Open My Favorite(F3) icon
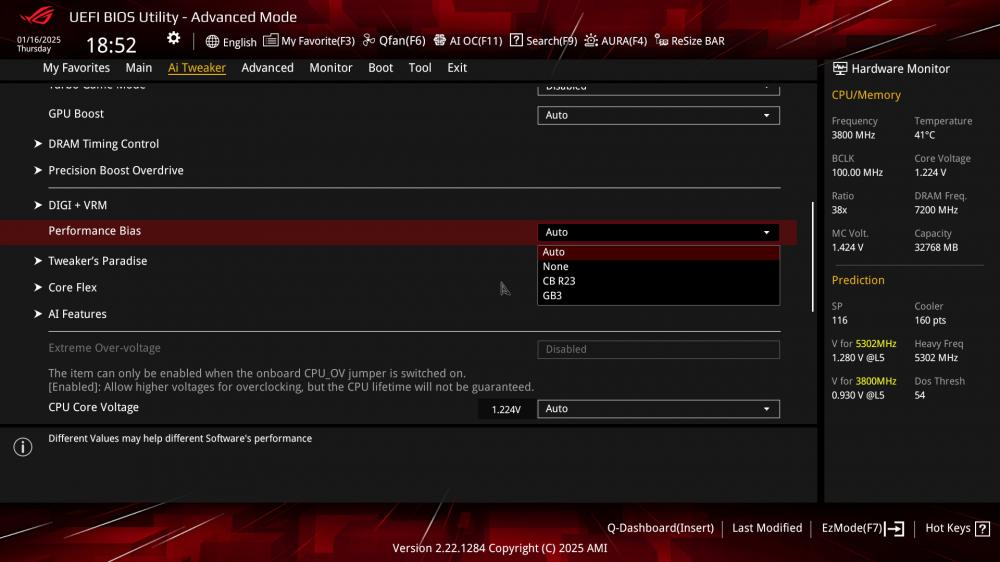The height and width of the screenshot is (562, 1000). (270, 40)
